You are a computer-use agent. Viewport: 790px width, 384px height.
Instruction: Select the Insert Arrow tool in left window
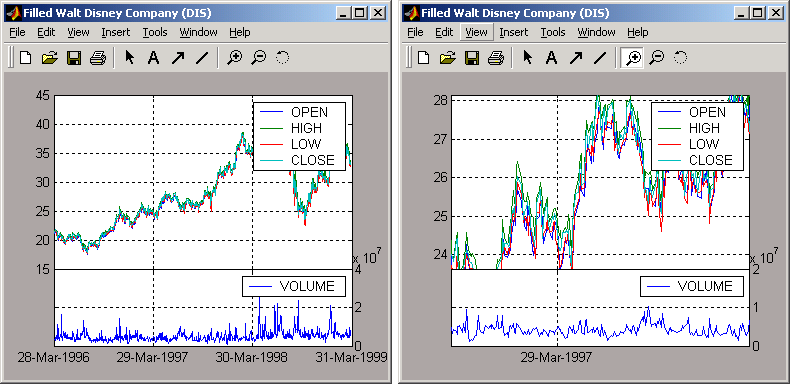pyautogui.click(x=177, y=58)
